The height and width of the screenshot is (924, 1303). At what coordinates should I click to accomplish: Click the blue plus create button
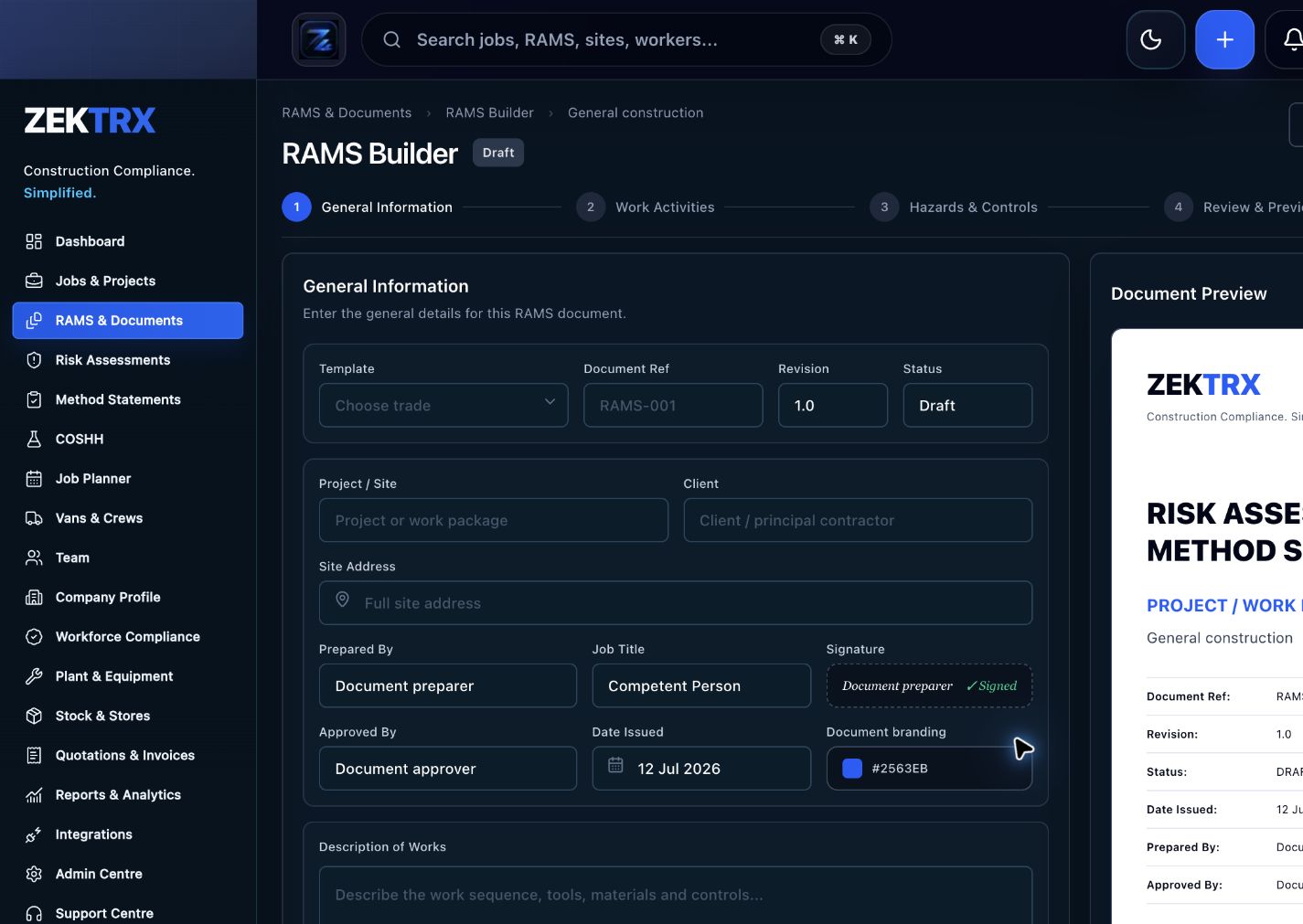click(1224, 39)
